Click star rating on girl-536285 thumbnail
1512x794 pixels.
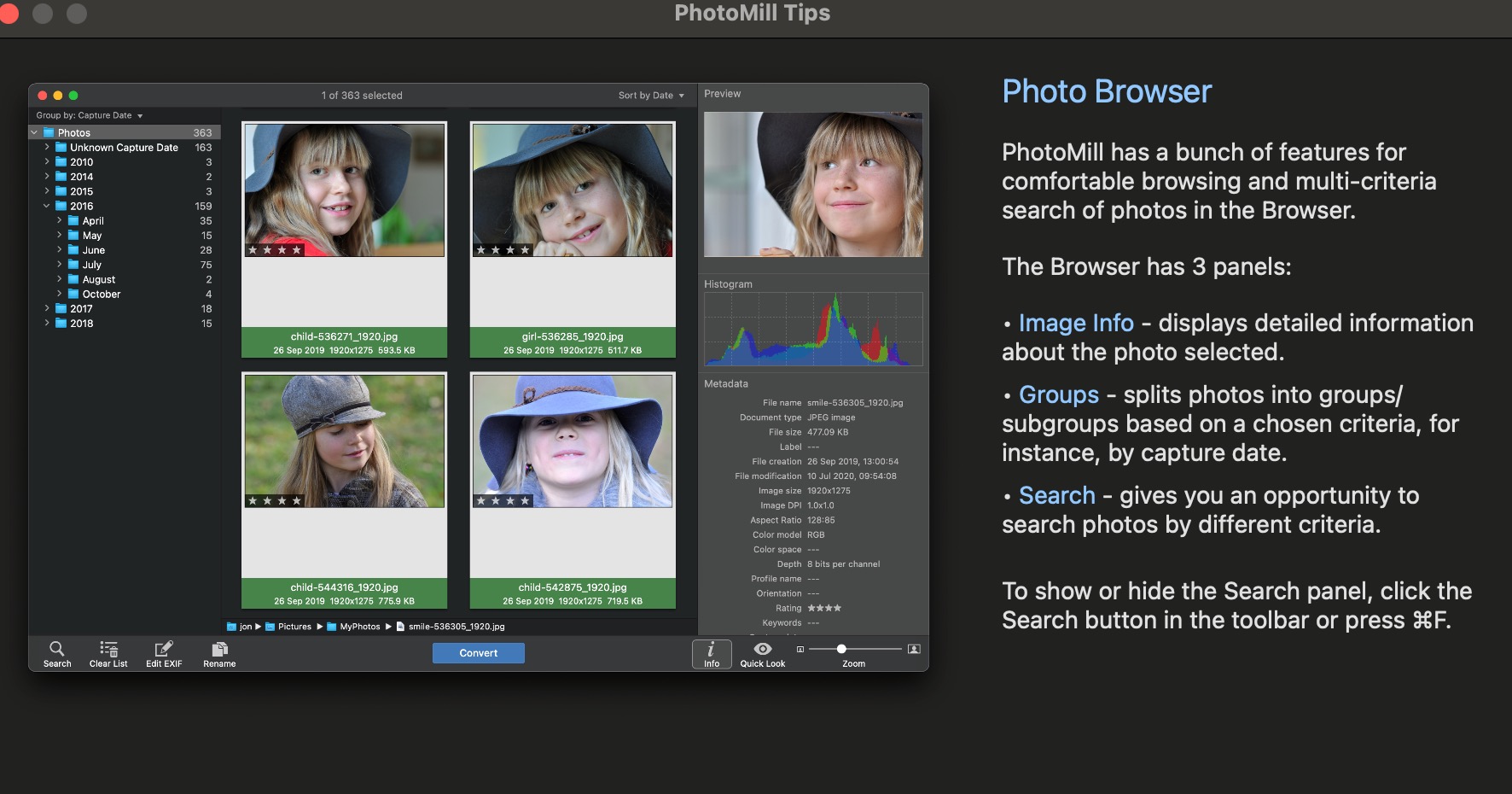[503, 250]
